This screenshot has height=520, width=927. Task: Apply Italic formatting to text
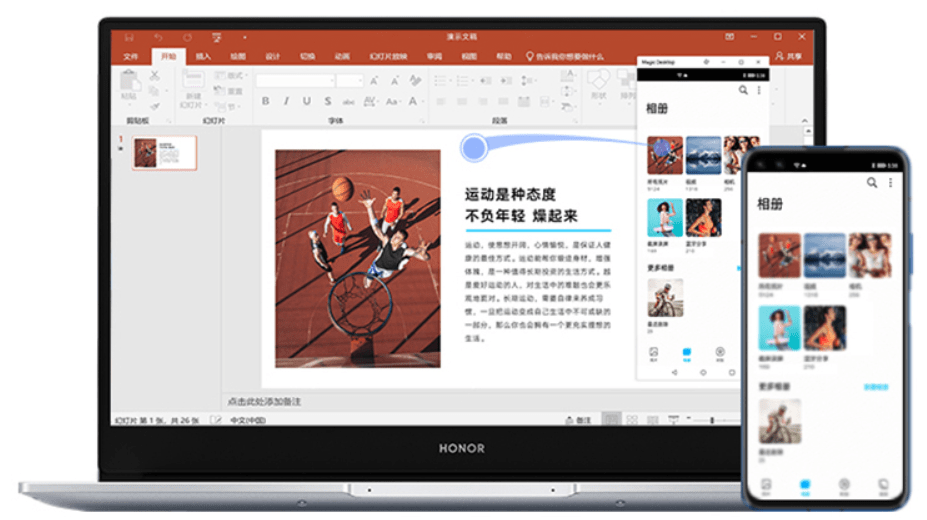(285, 101)
